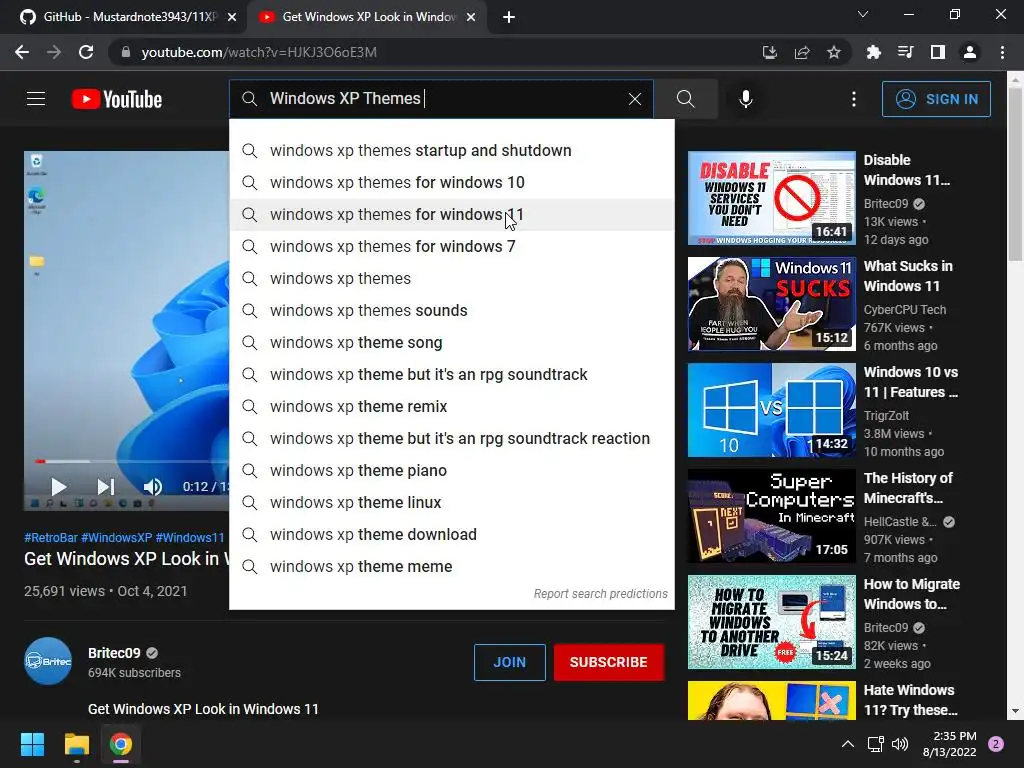Click 'Report search predictions' link
The width and height of the screenshot is (1024, 768).
point(600,594)
